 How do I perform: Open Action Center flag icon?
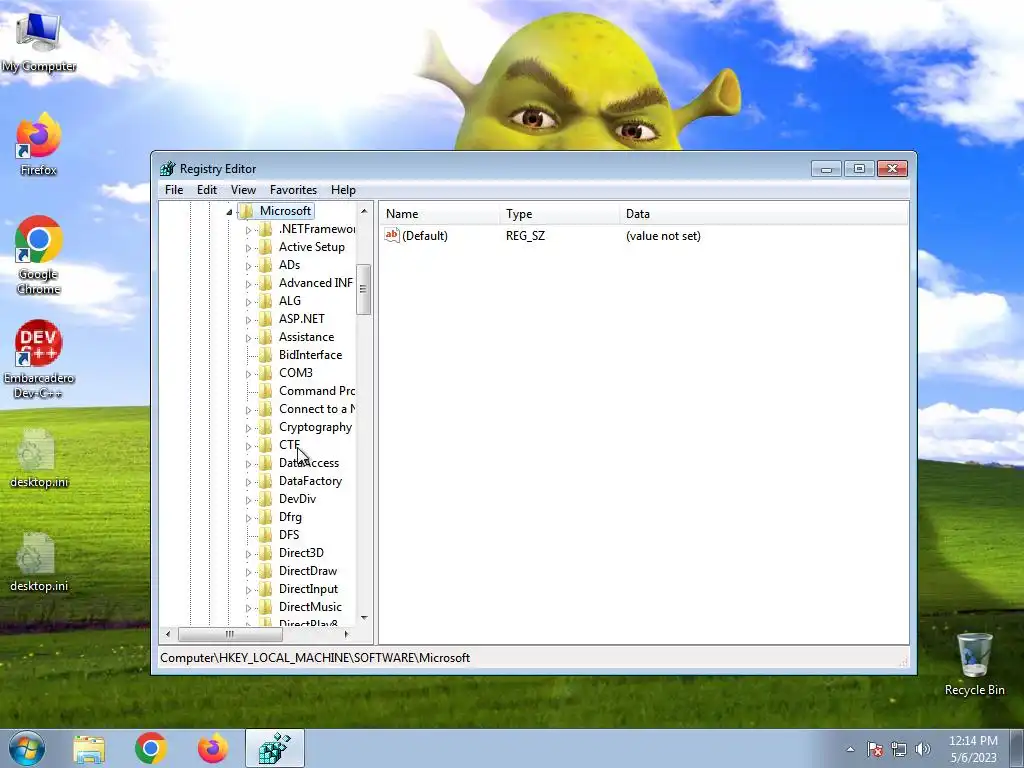[874, 749]
